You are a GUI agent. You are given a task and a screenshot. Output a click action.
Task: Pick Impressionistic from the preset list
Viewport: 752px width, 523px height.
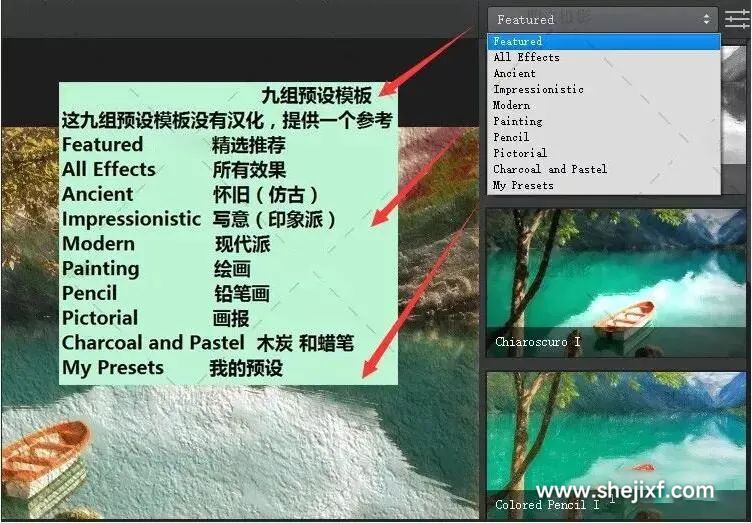[x=538, y=90]
